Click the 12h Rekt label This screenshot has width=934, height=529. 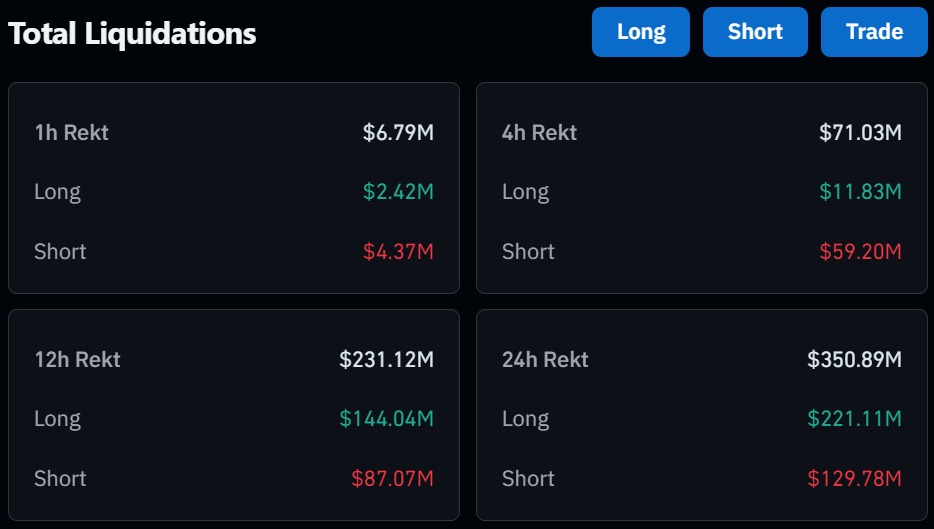coord(77,359)
